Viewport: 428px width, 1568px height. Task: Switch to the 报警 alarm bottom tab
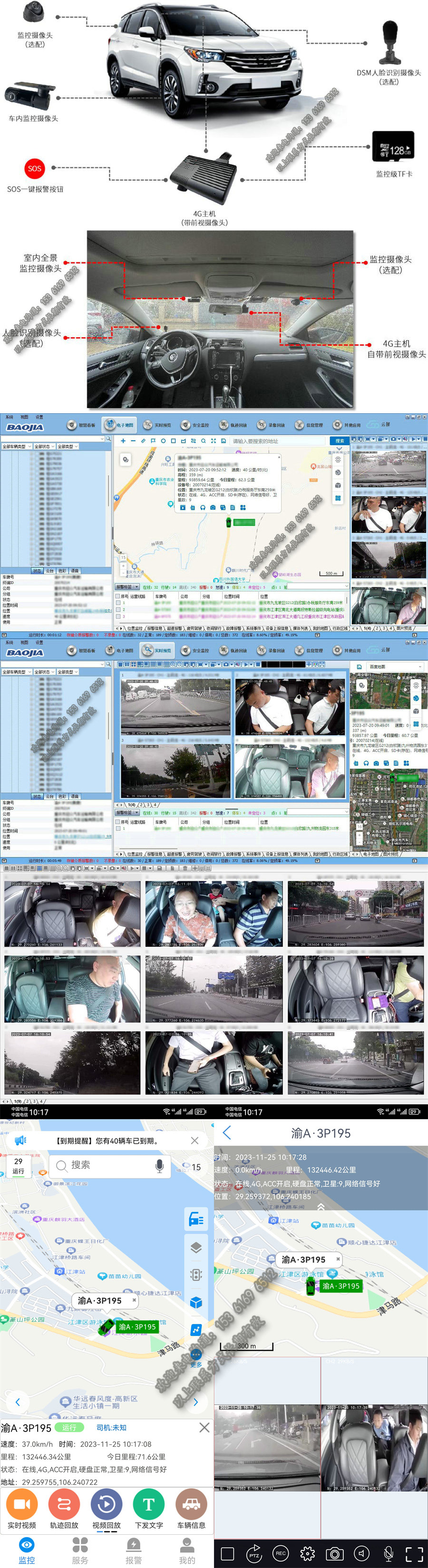click(x=133, y=1549)
